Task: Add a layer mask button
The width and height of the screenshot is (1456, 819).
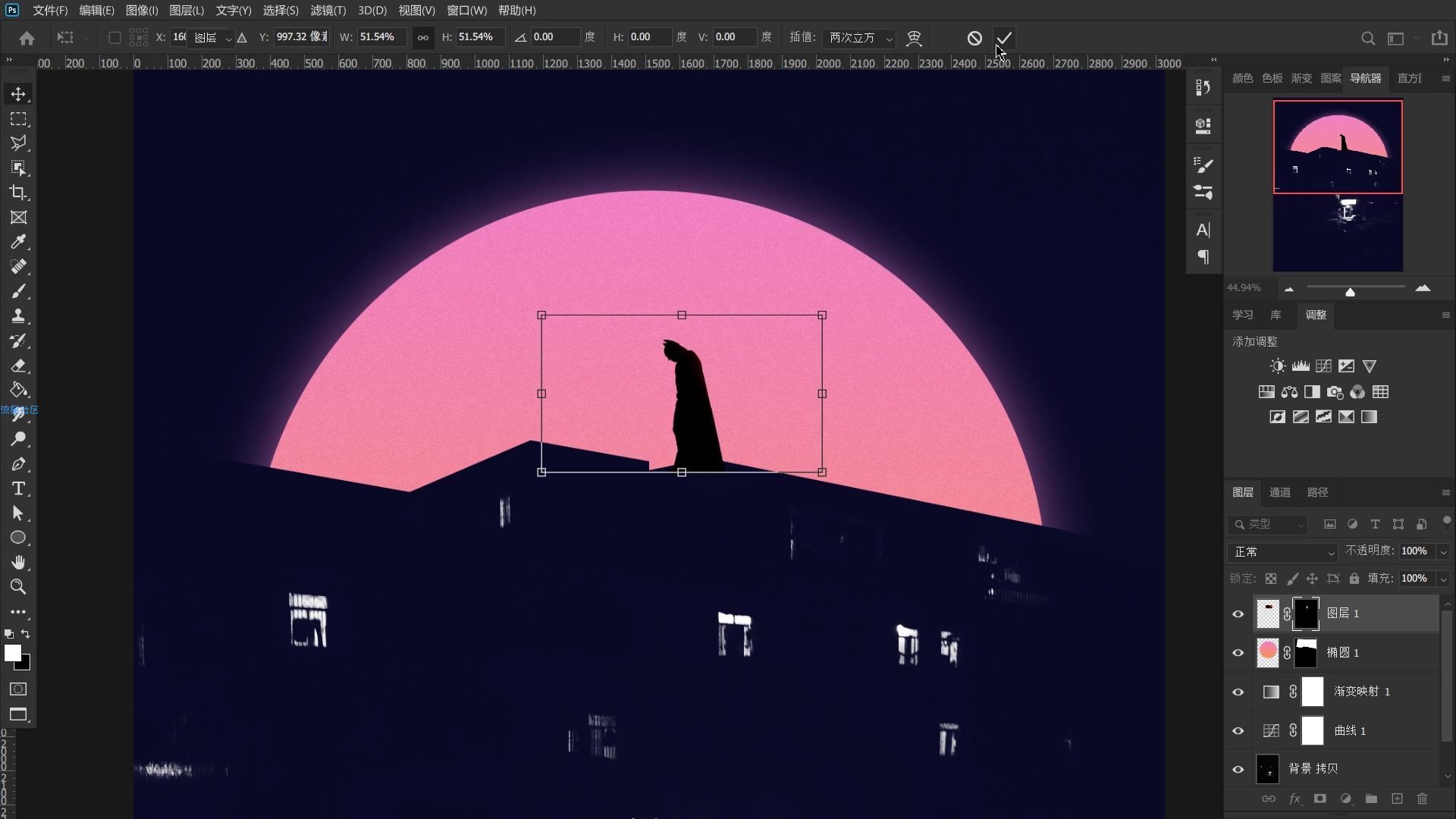Action: tap(1319, 799)
